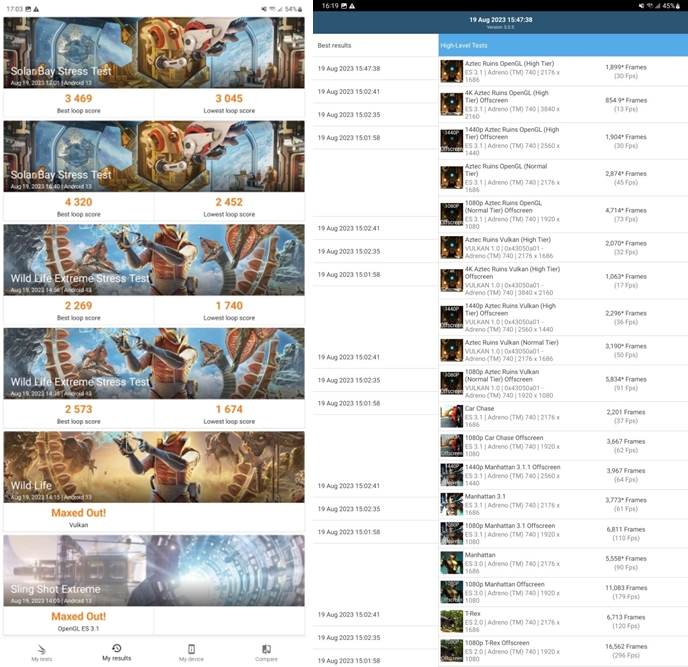The height and width of the screenshot is (667, 688).
Task: Tap the 3 045 lowest loop score
Action: click(229, 98)
